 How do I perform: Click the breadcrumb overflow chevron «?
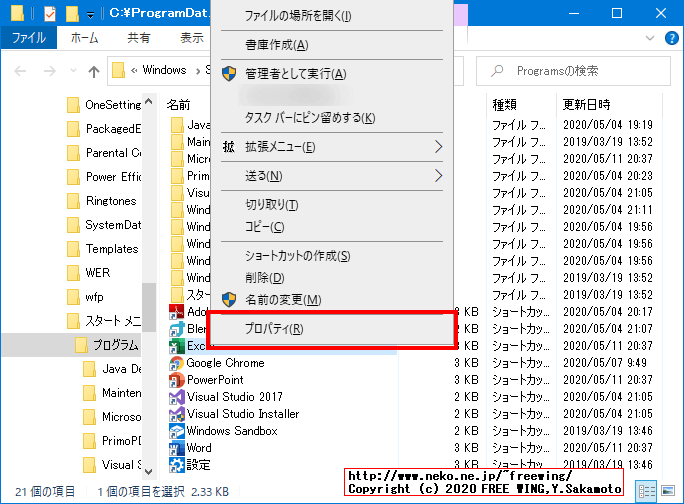[x=134, y=70]
